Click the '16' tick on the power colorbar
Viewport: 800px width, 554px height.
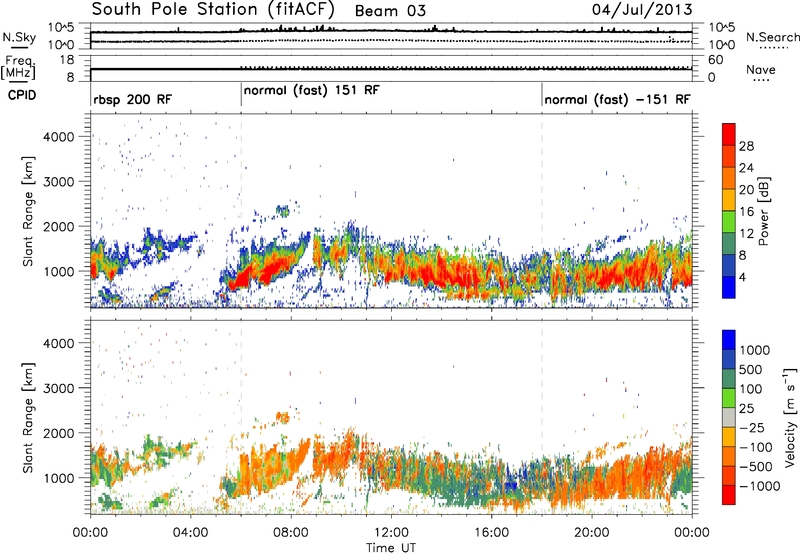tap(746, 212)
